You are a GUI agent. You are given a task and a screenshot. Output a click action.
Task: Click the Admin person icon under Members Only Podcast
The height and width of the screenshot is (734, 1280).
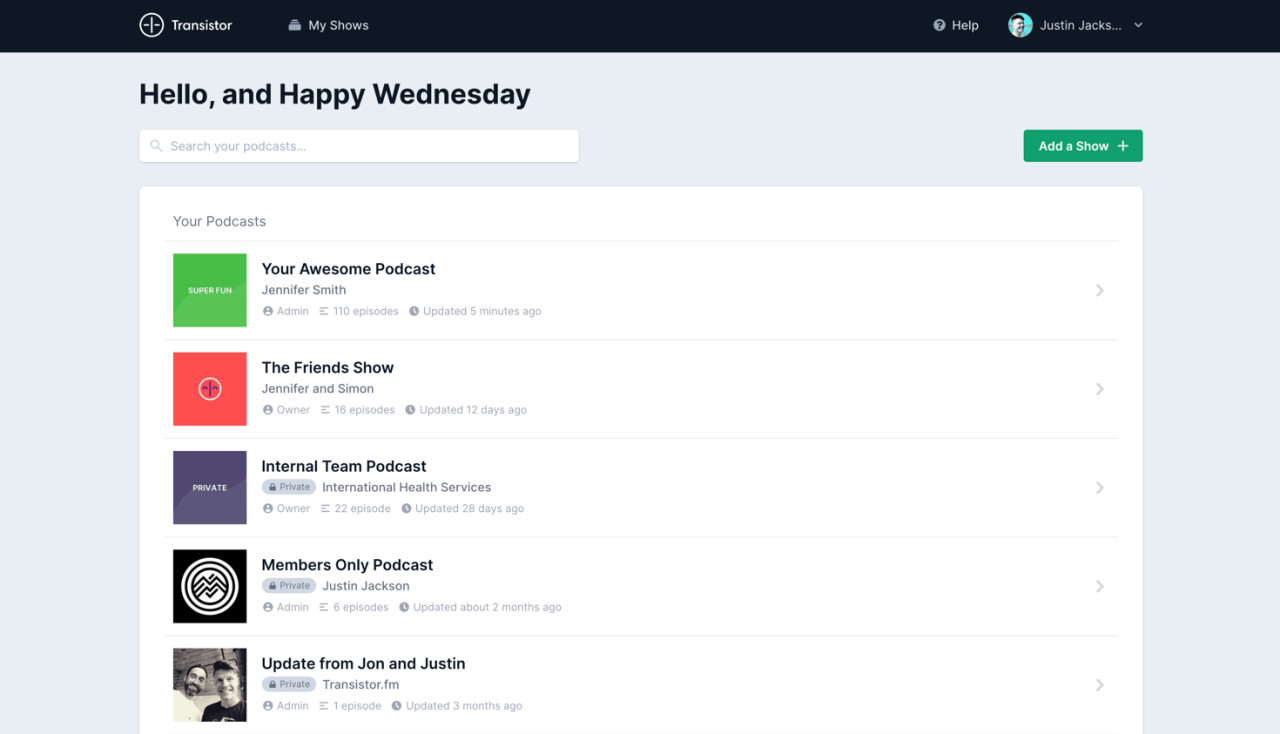269,607
